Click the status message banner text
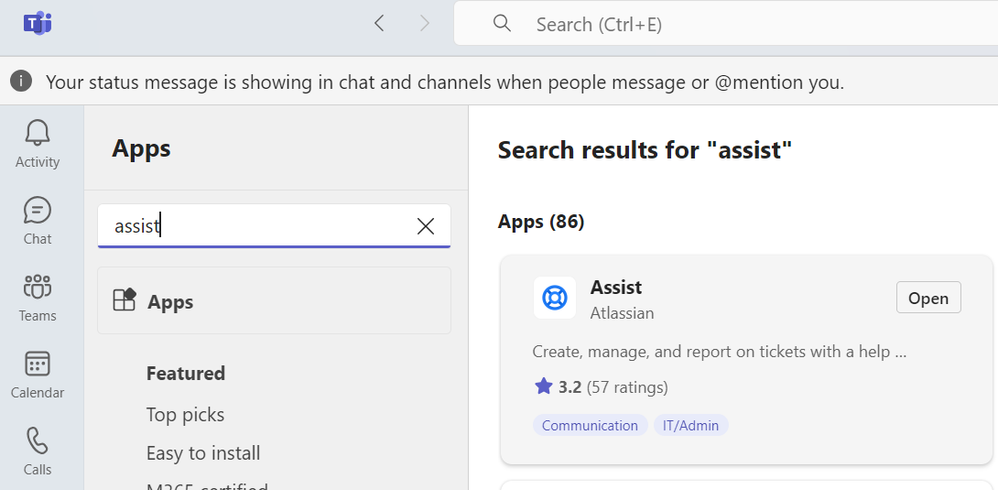 (445, 82)
